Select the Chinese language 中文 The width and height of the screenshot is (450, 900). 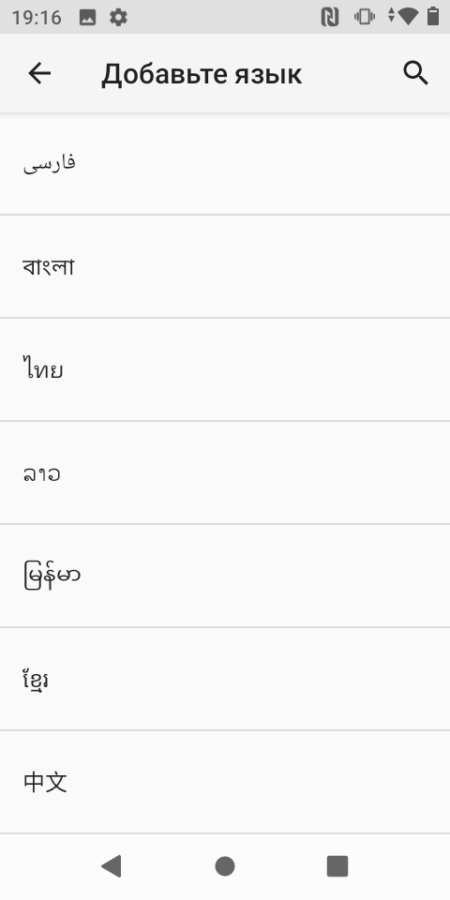click(225, 782)
